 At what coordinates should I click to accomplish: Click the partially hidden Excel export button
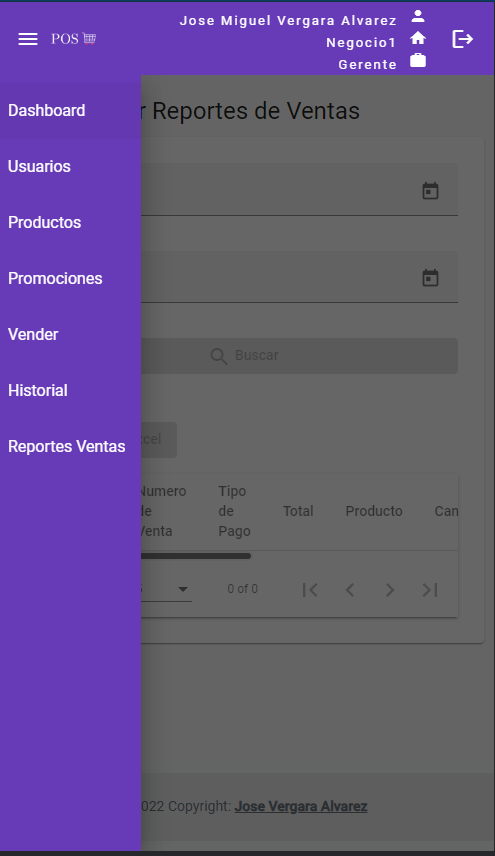(x=159, y=439)
